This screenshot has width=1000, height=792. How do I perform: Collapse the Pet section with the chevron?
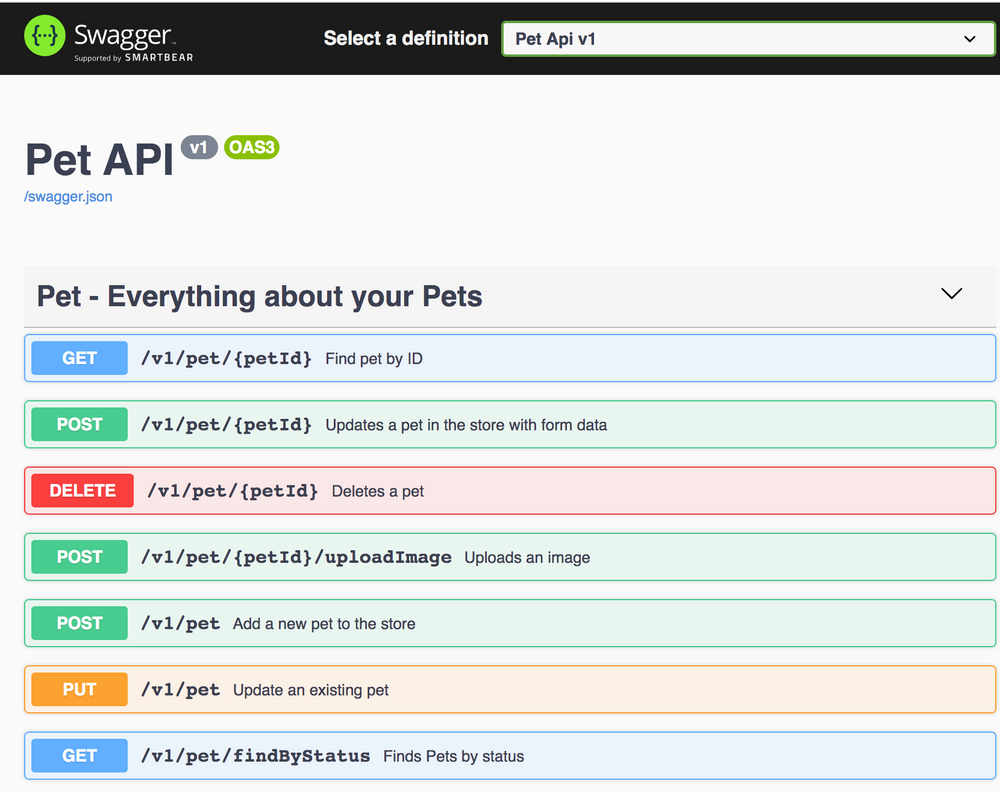pyautogui.click(x=951, y=294)
